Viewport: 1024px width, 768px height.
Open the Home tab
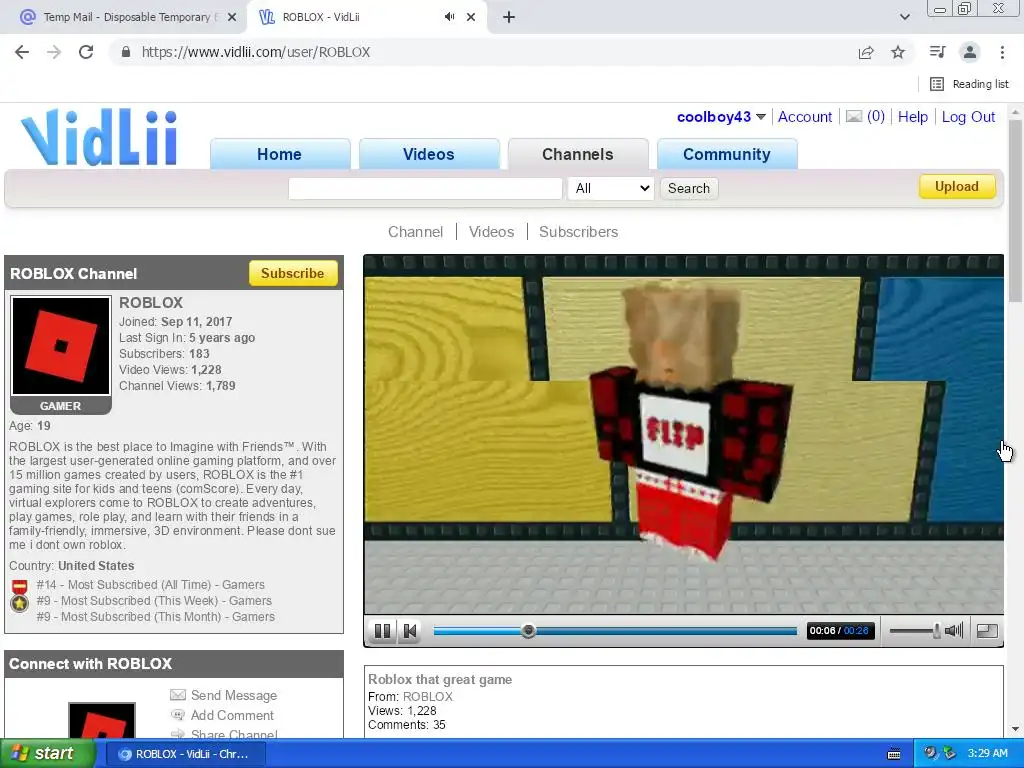280,154
